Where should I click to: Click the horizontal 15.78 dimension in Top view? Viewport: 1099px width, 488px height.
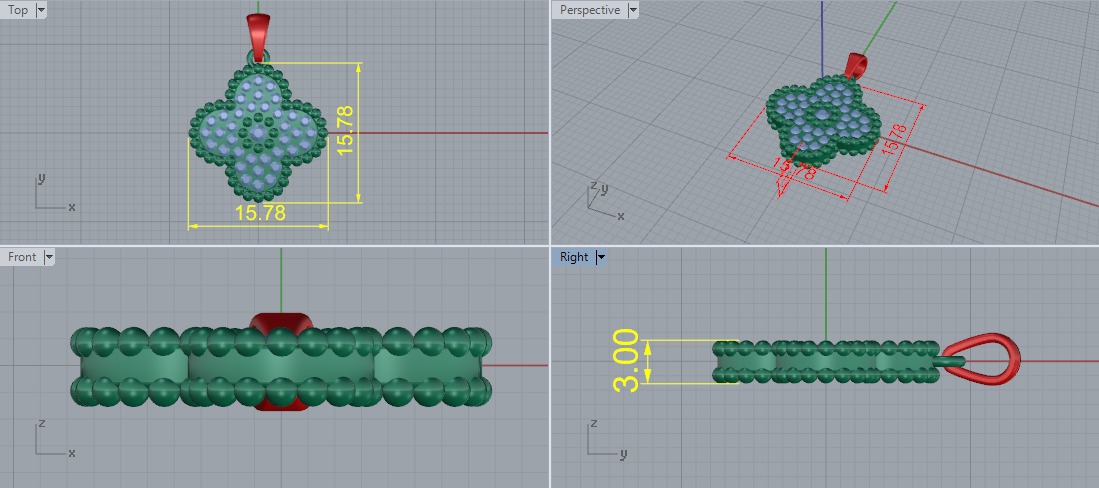[260, 213]
